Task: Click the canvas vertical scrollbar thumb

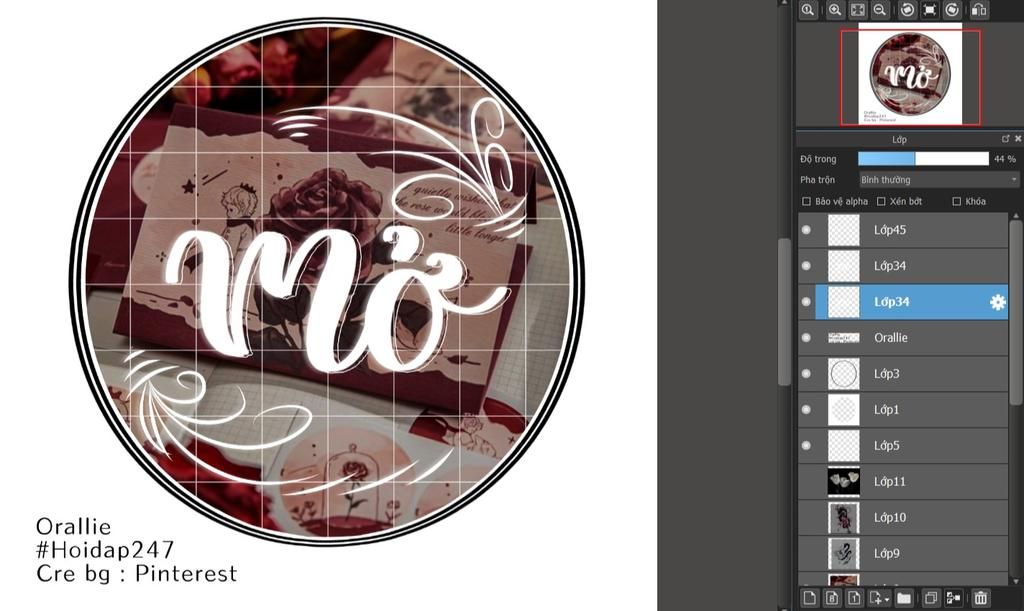Action: click(785, 311)
